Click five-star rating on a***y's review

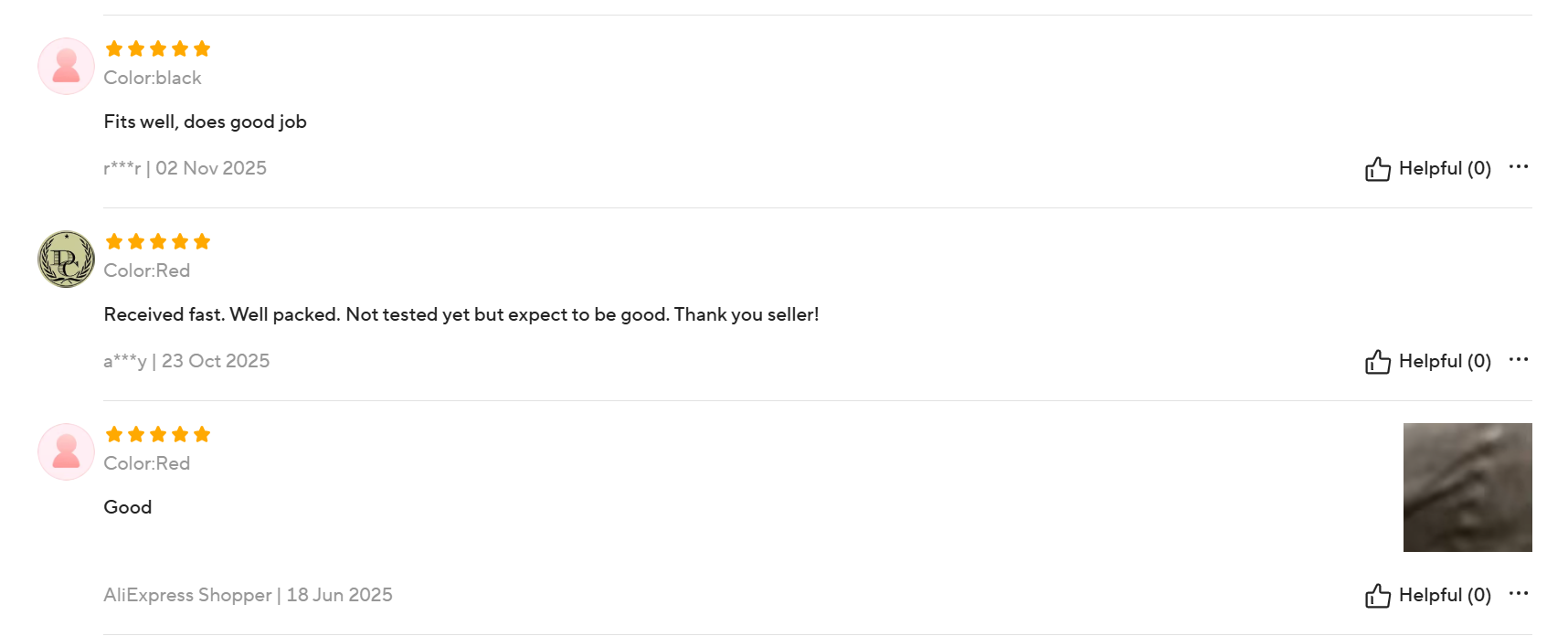click(158, 241)
